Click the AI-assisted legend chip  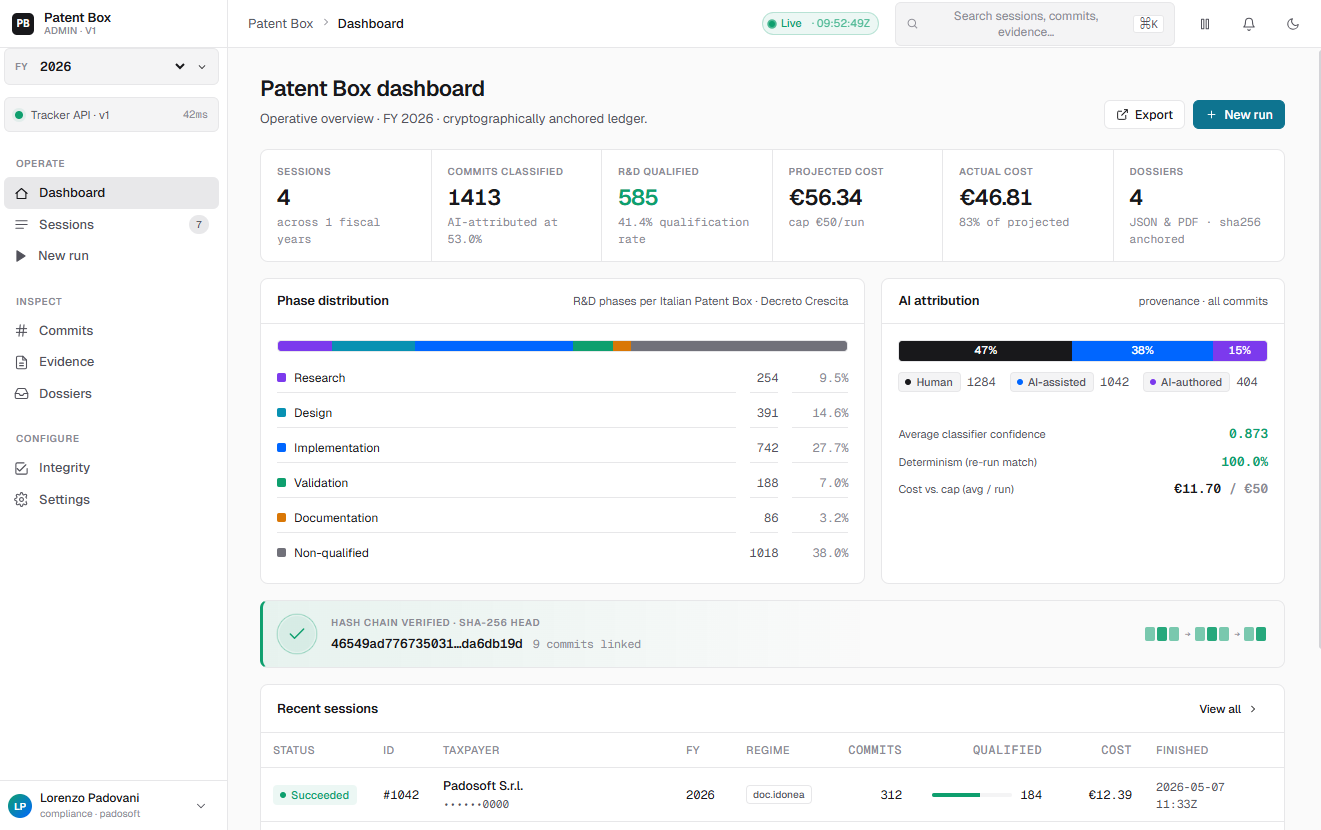pos(1052,382)
